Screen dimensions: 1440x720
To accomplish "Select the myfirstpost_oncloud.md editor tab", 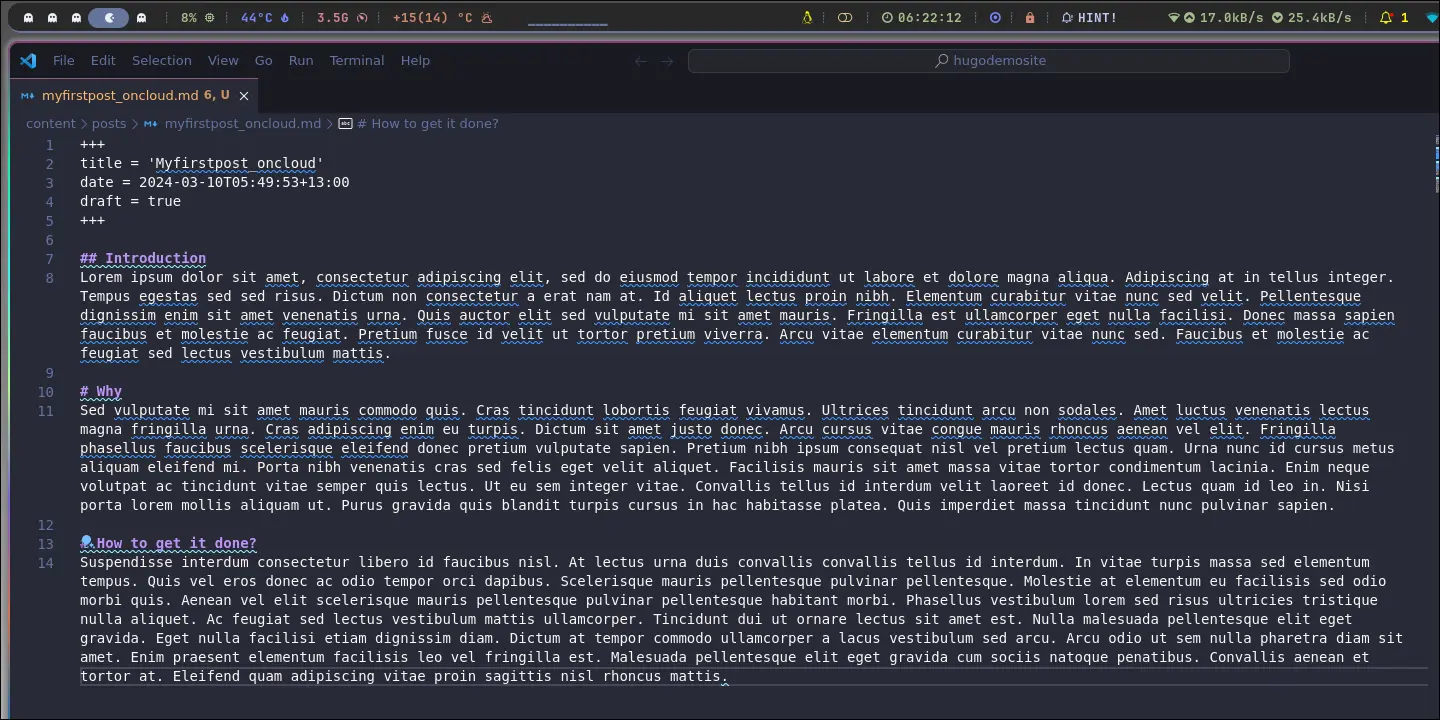I will 135,96.
